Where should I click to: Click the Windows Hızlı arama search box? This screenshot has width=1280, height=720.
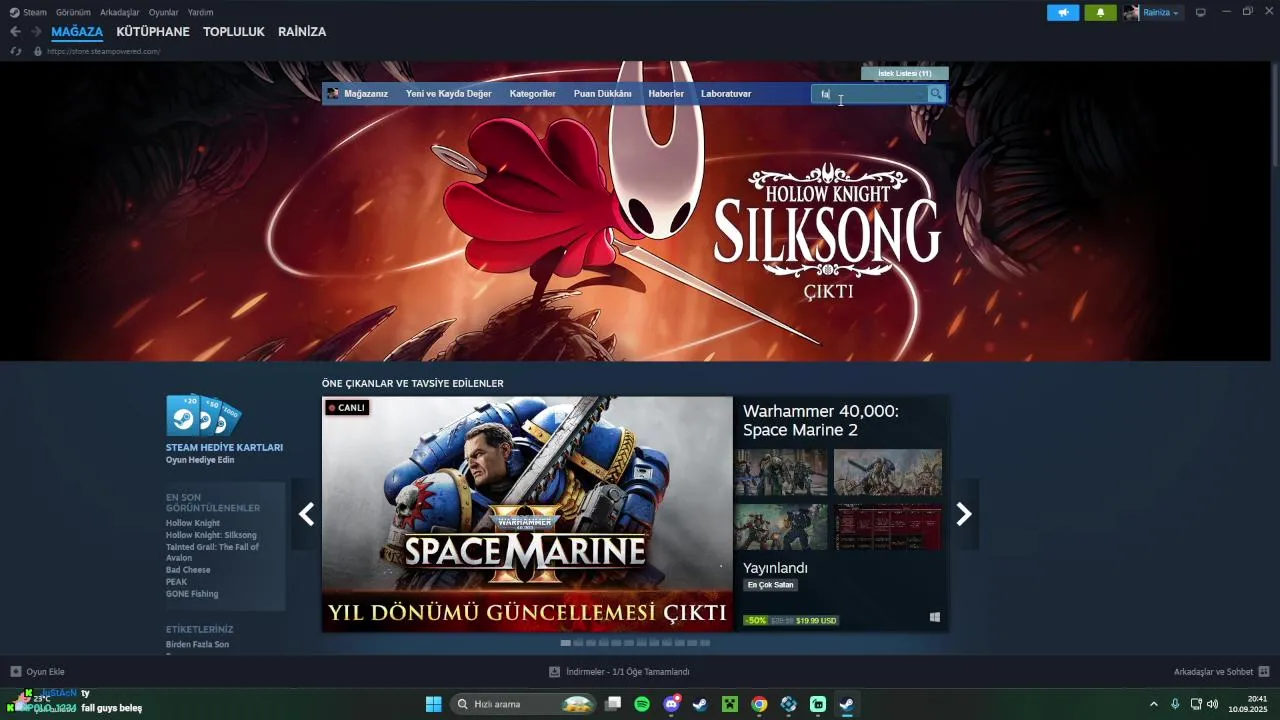525,704
